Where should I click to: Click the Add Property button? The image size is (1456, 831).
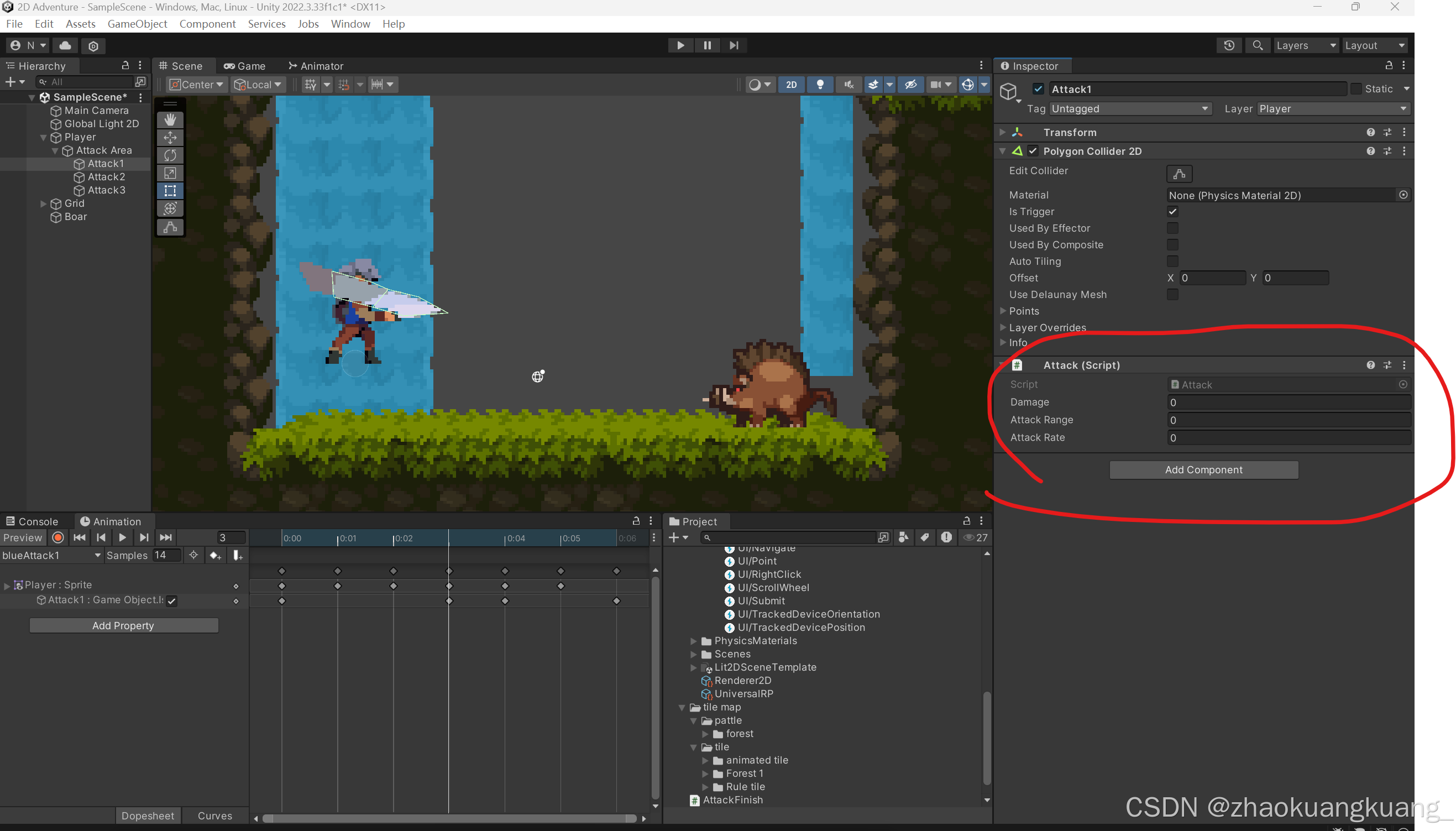[123, 625]
